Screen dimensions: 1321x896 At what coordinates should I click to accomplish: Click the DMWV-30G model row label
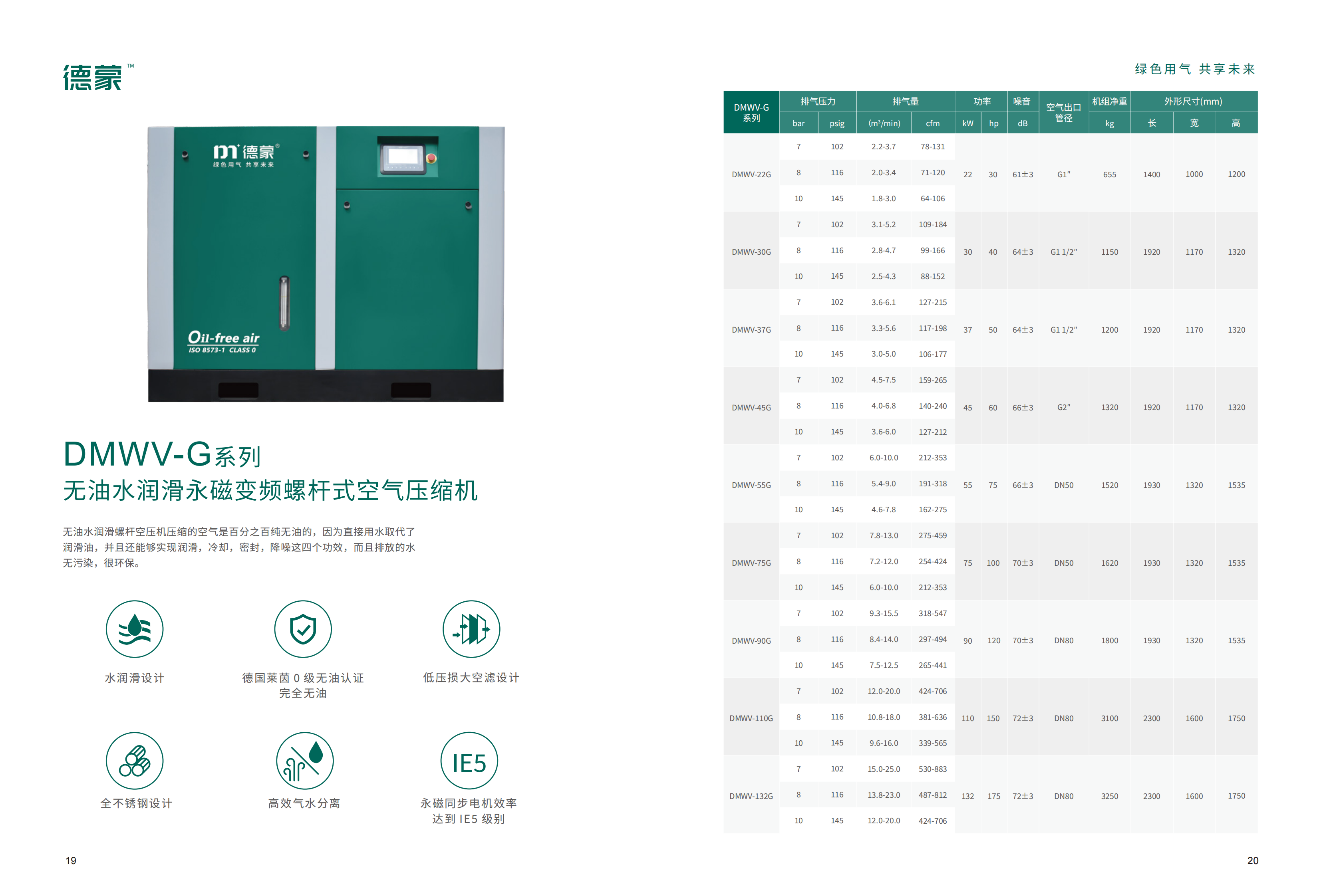point(751,252)
